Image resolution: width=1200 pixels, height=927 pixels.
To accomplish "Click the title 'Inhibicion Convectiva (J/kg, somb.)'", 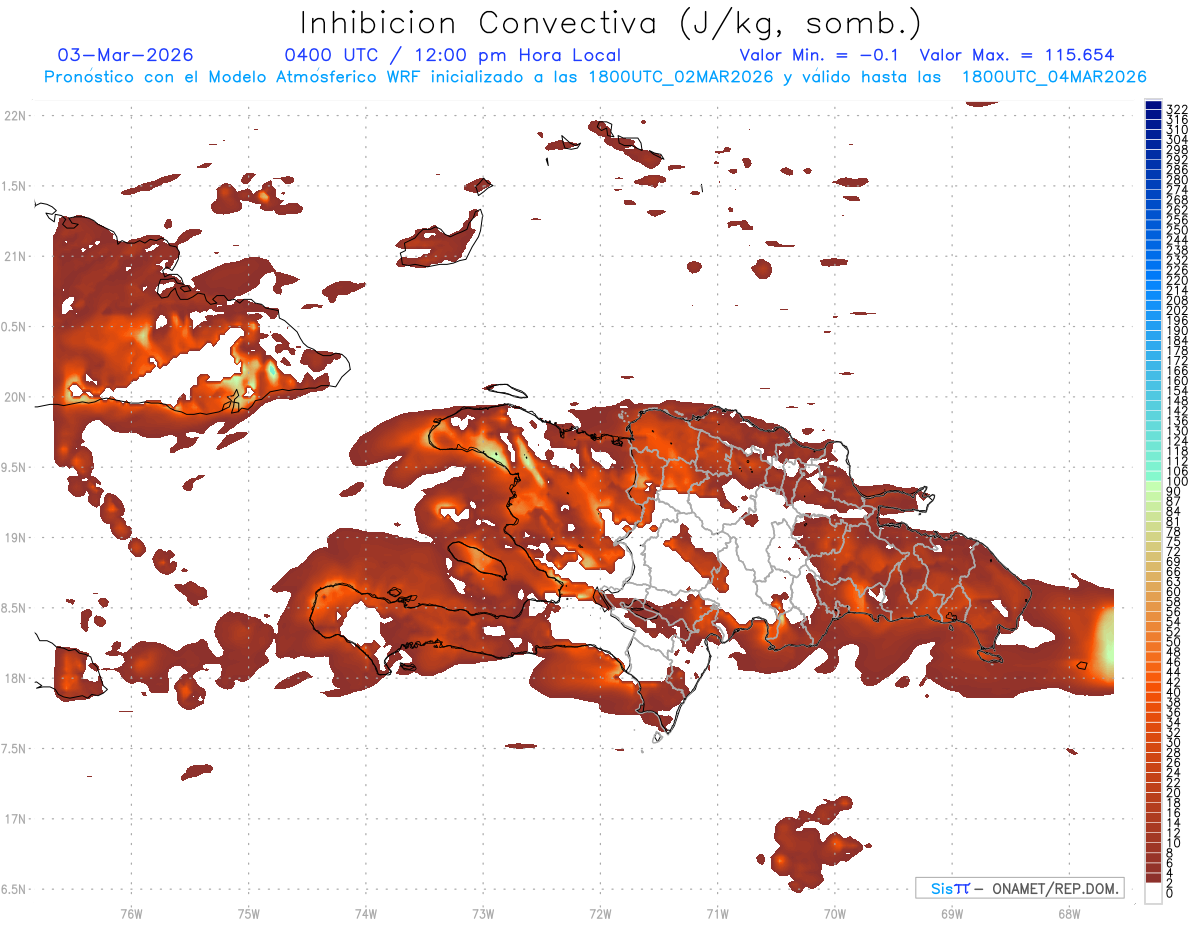I will point(609,23).
